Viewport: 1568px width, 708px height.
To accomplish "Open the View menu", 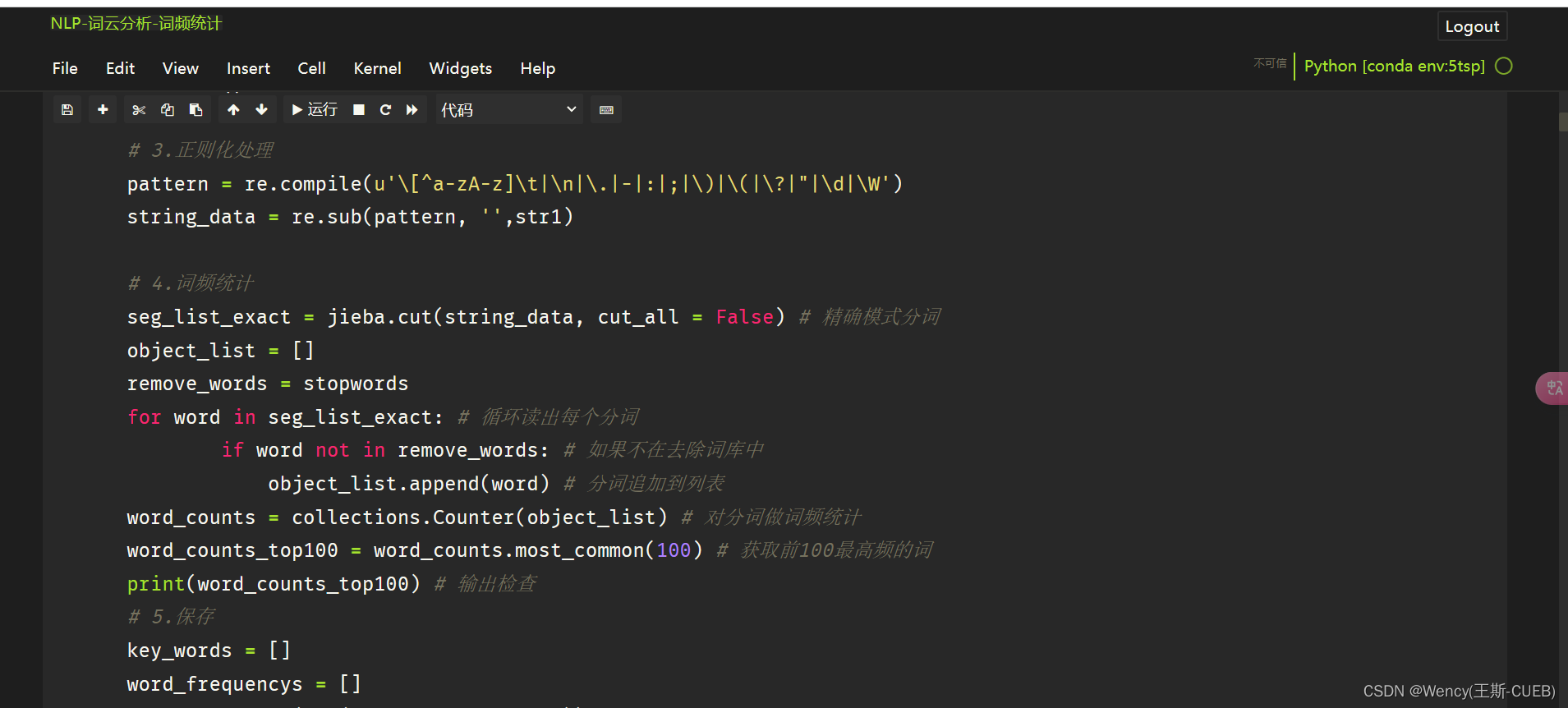I will (x=181, y=68).
